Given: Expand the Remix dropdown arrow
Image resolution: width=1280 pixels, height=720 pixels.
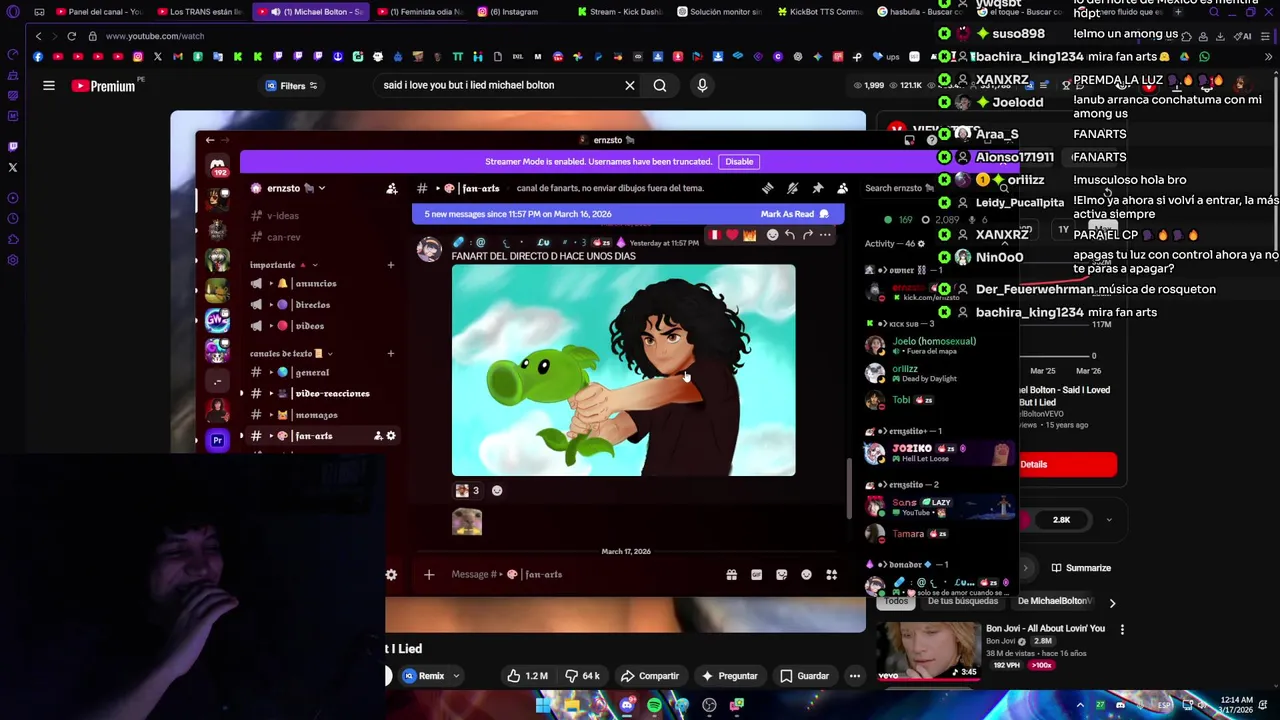Looking at the screenshot, I should click(456, 676).
